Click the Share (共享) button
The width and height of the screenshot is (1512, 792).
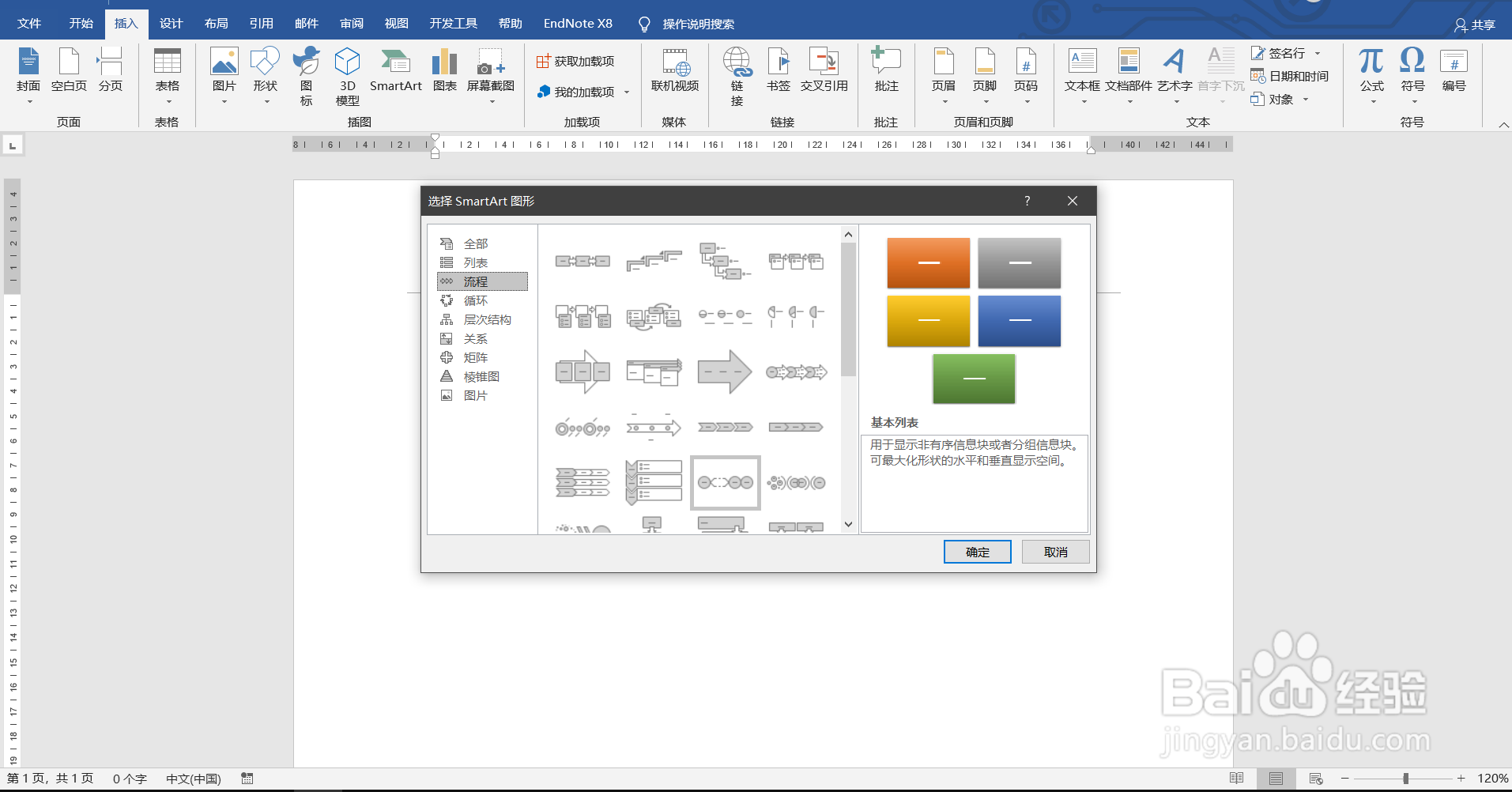[x=1475, y=25]
